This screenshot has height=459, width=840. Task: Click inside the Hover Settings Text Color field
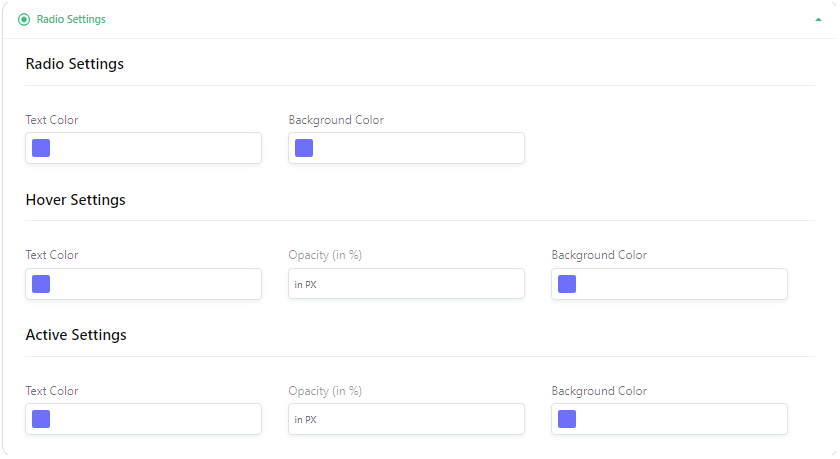tap(144, 284)
